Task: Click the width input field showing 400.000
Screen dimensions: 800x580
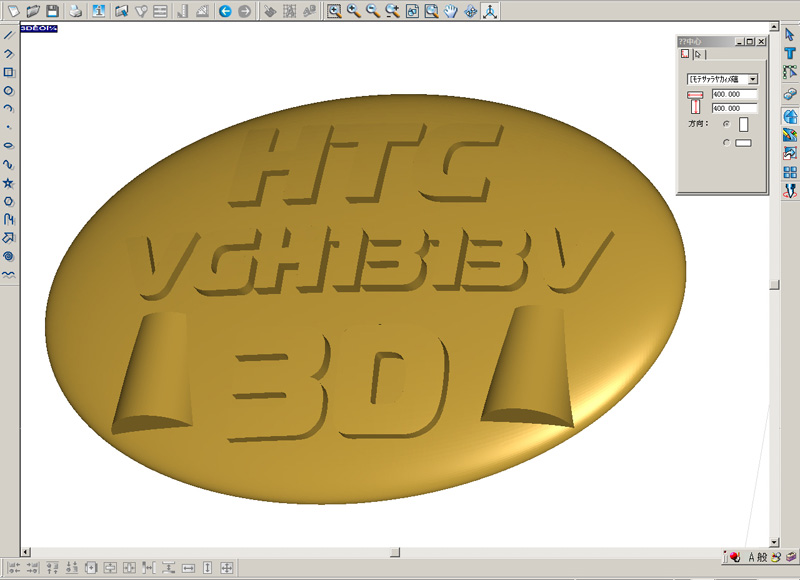Action: 733,94
